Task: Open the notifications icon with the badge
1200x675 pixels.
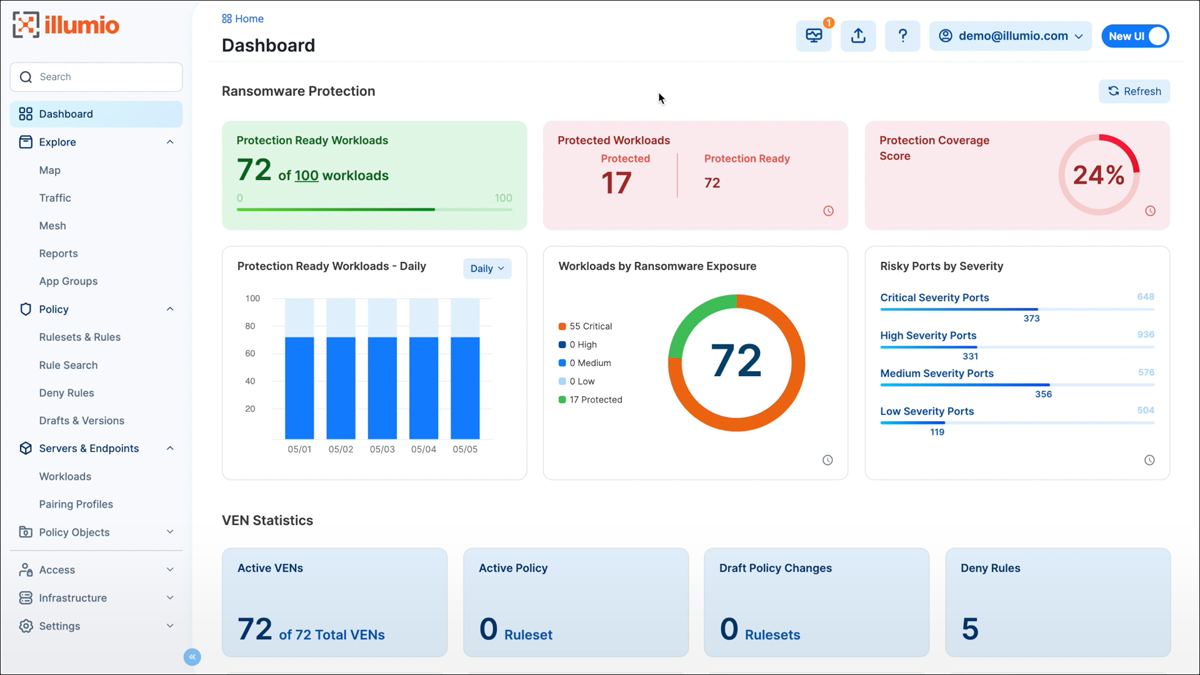Action: click(813, 35)
